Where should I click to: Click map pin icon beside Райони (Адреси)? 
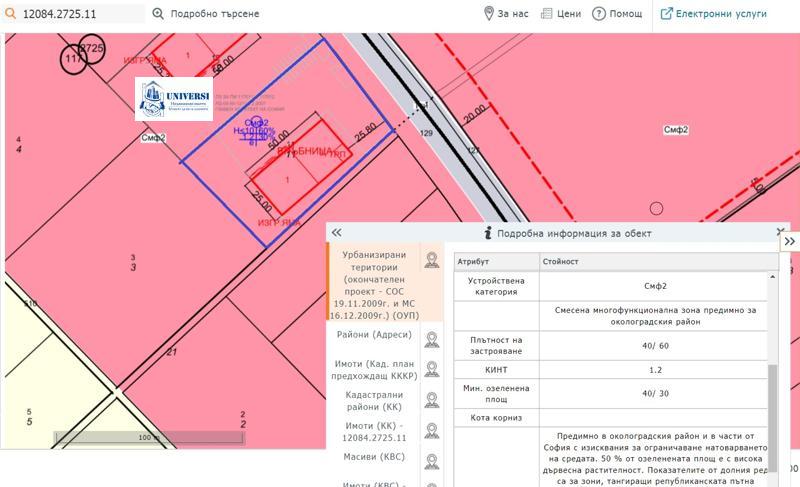tap(431, 339)
